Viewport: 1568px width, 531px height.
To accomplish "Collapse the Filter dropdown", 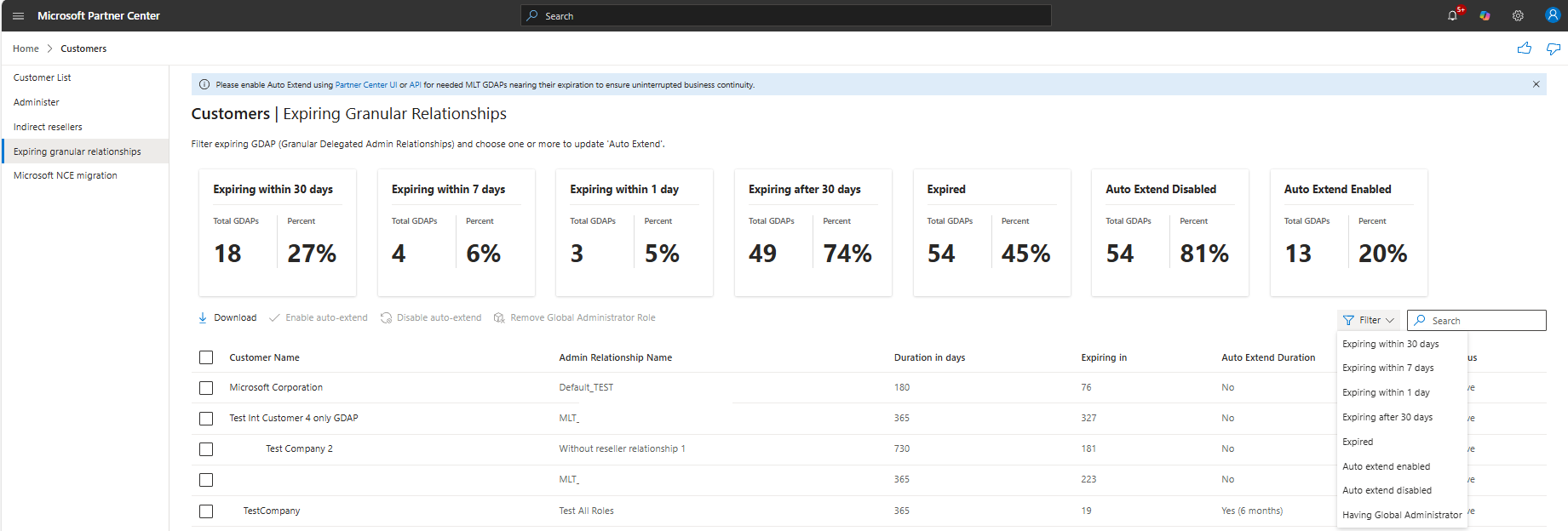I will click(x=1368, y=321).
